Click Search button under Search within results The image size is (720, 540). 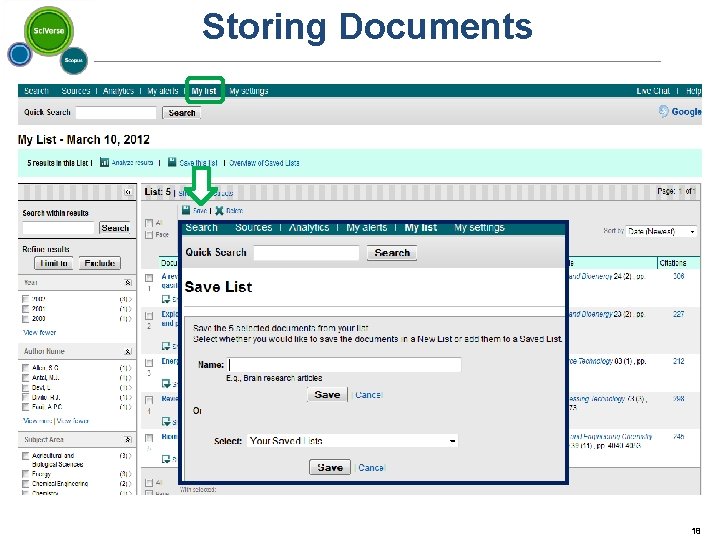tap(115, 228)
